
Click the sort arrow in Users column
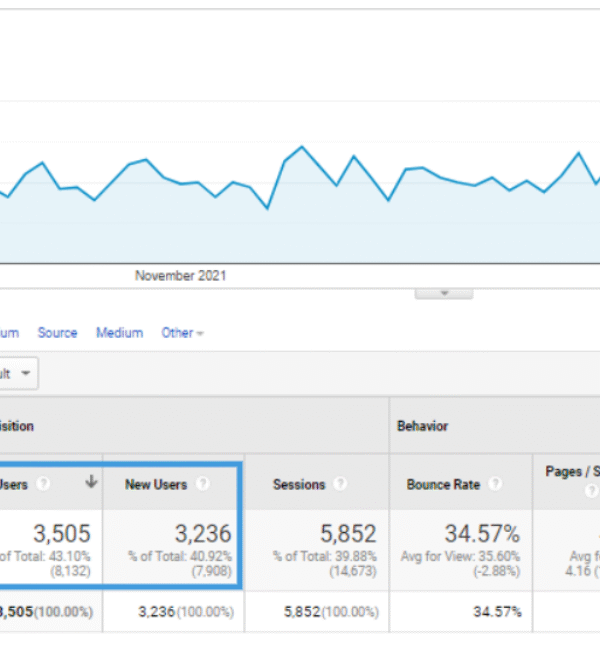coord(91,483)
